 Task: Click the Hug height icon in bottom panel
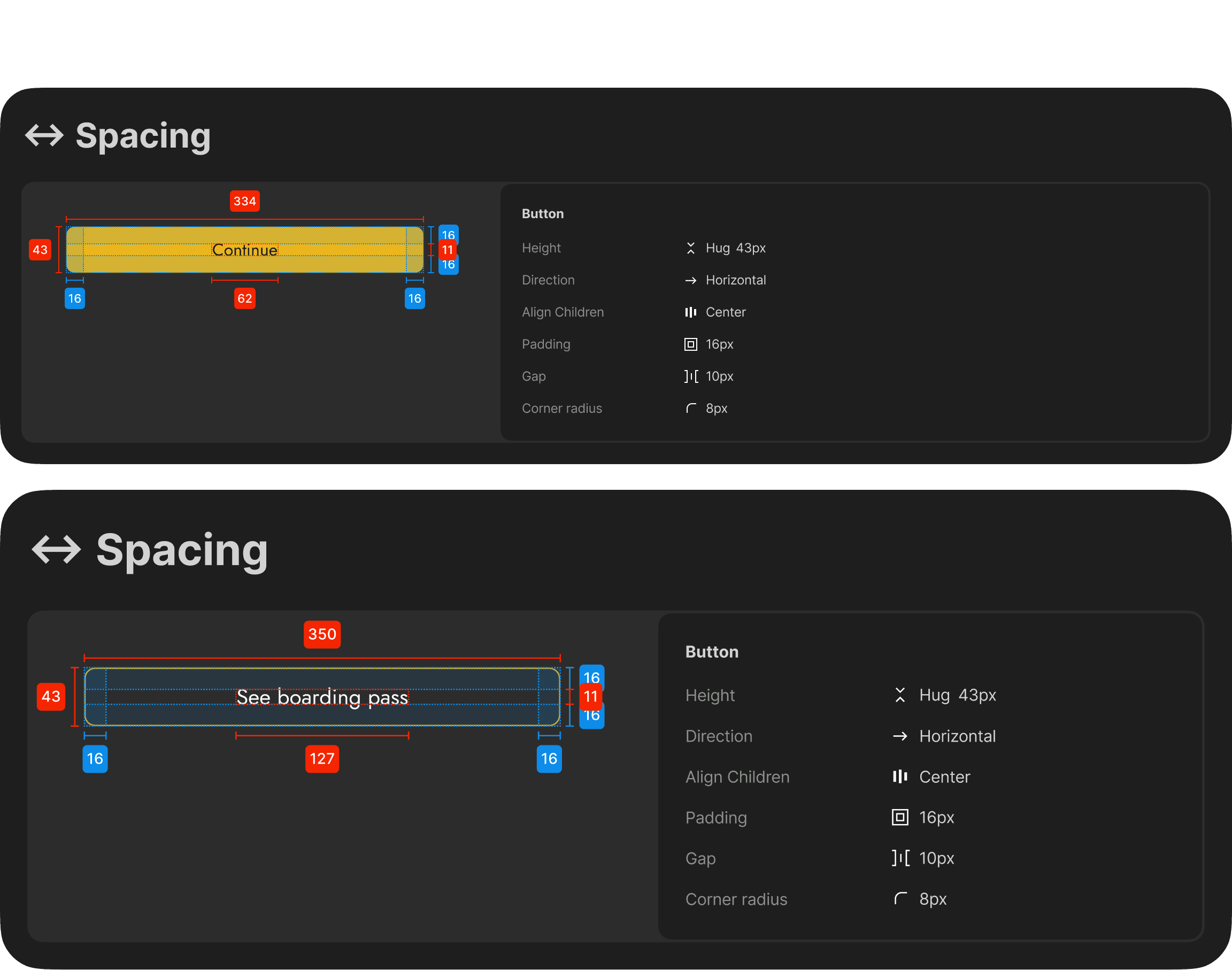point(900,695)
